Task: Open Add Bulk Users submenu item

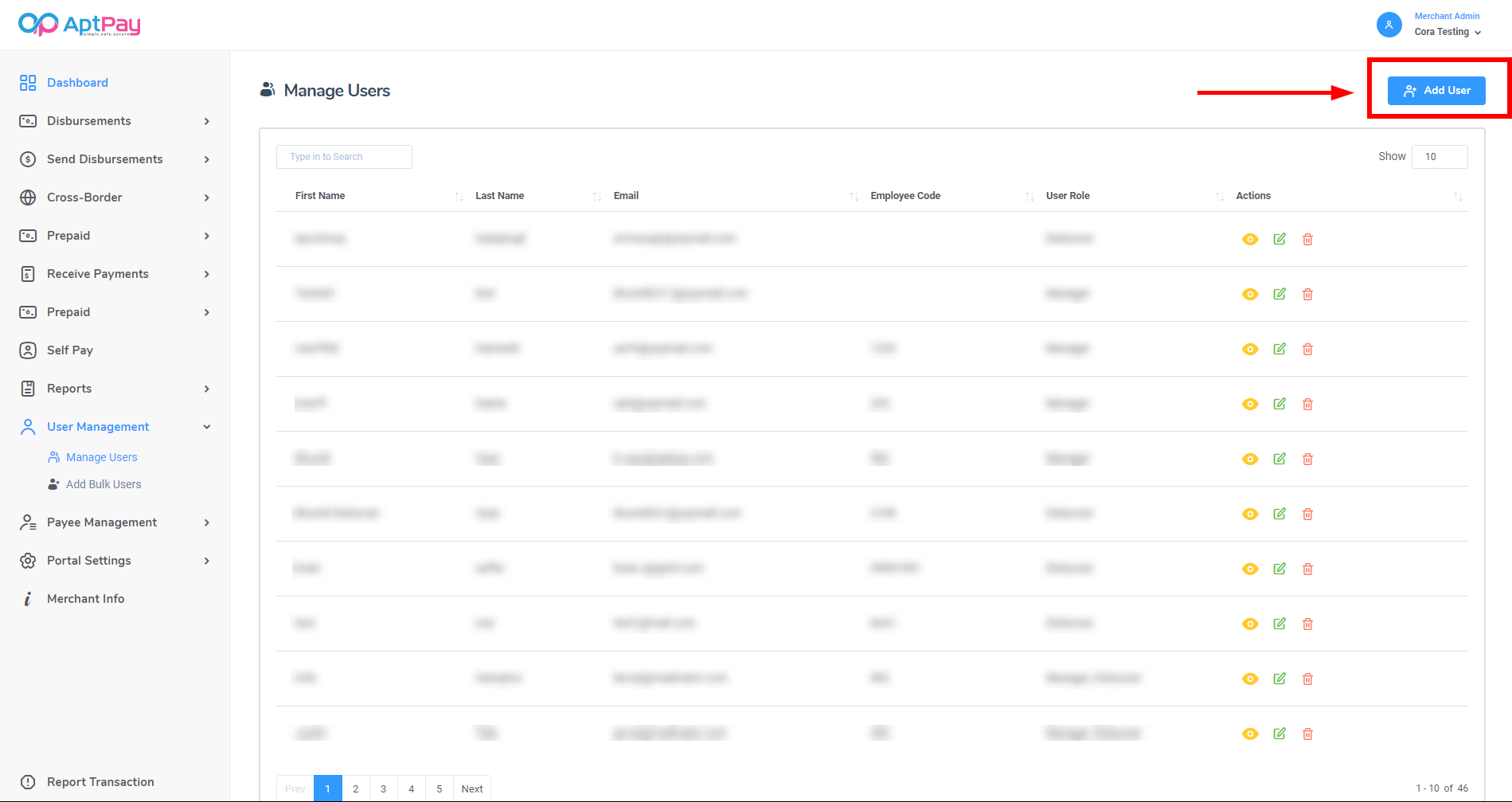Action: 104,484
